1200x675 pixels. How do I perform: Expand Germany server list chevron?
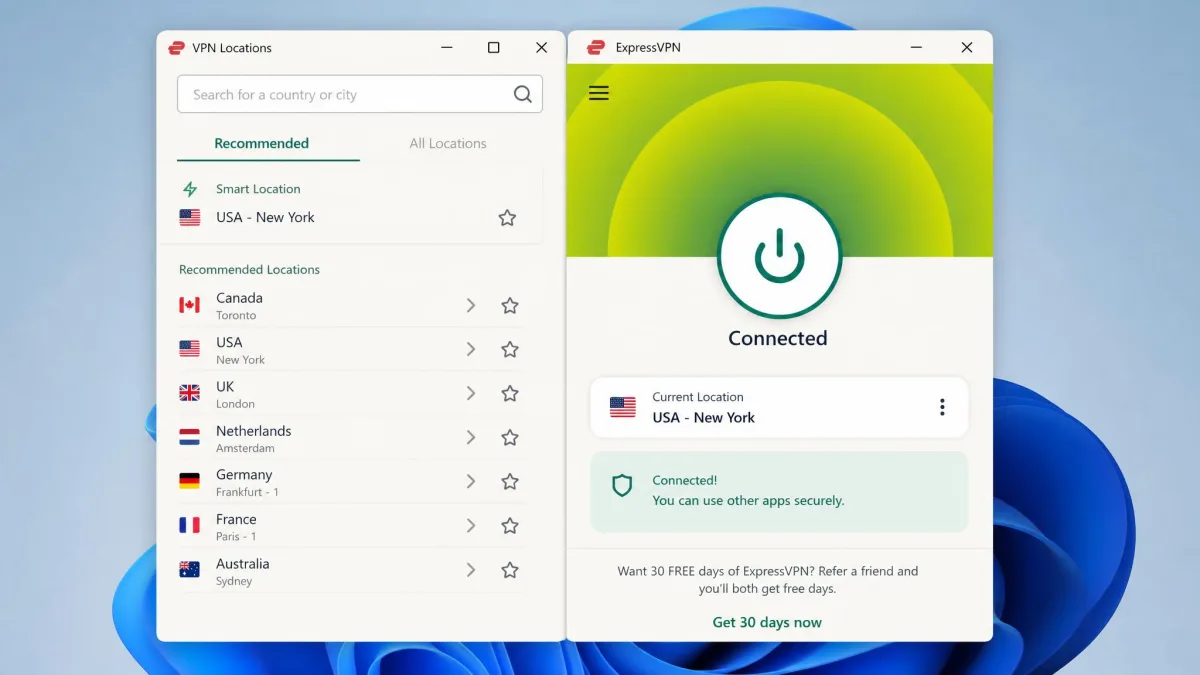pyautogui.click(x=471, y=482)
